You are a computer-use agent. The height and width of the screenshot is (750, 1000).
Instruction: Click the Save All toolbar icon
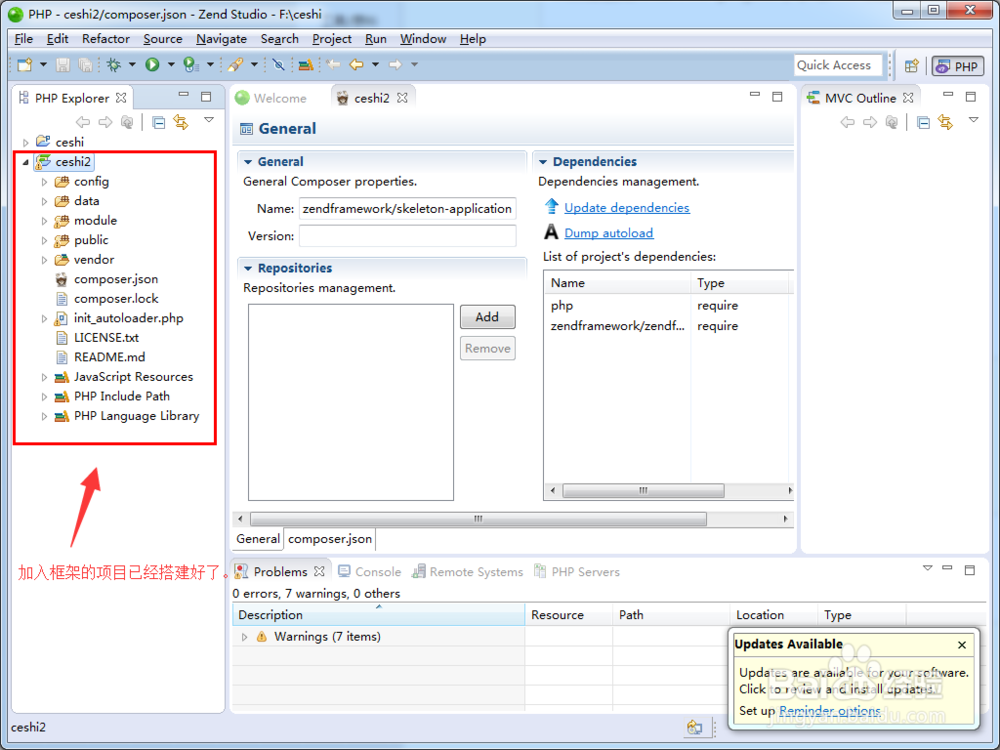pos(84,64)
